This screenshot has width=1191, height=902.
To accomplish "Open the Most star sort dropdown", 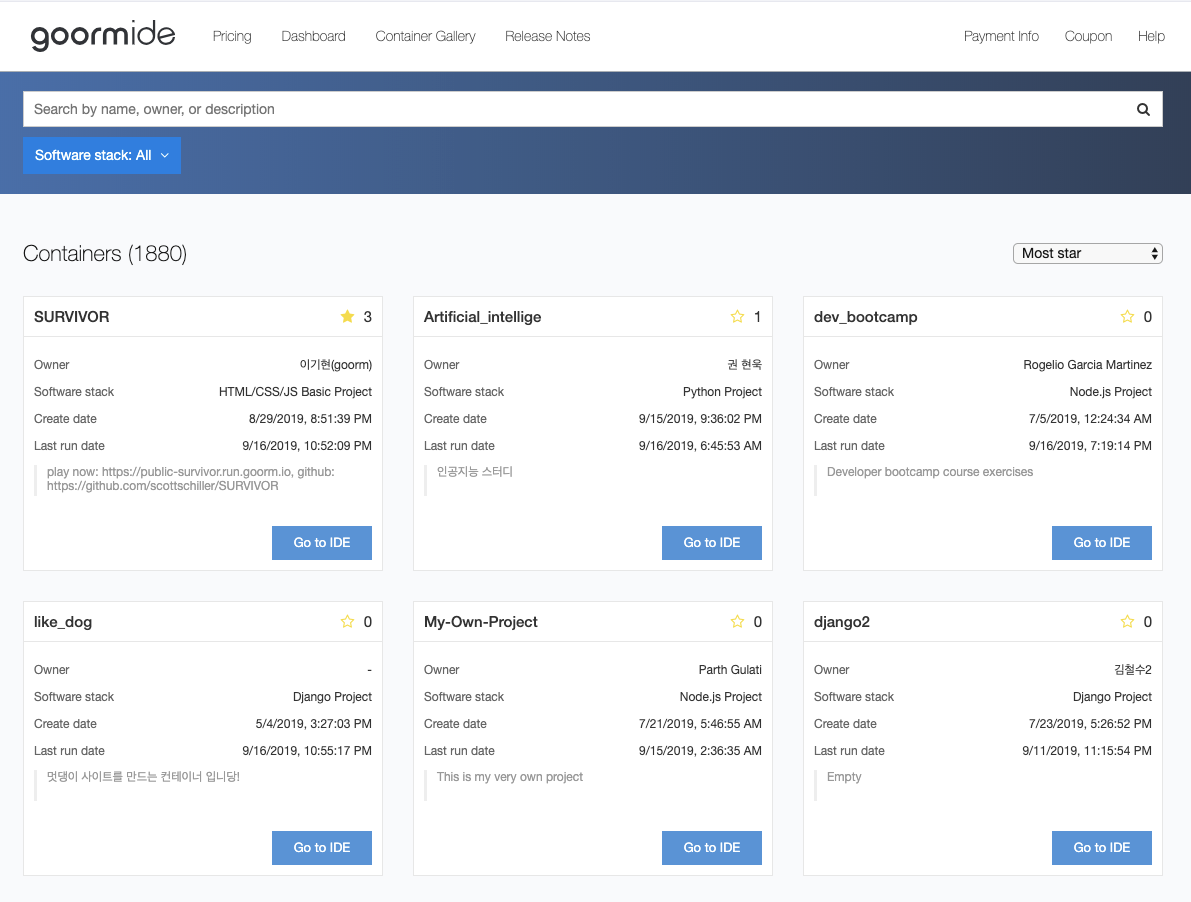I will click(x=1087, y=254).
